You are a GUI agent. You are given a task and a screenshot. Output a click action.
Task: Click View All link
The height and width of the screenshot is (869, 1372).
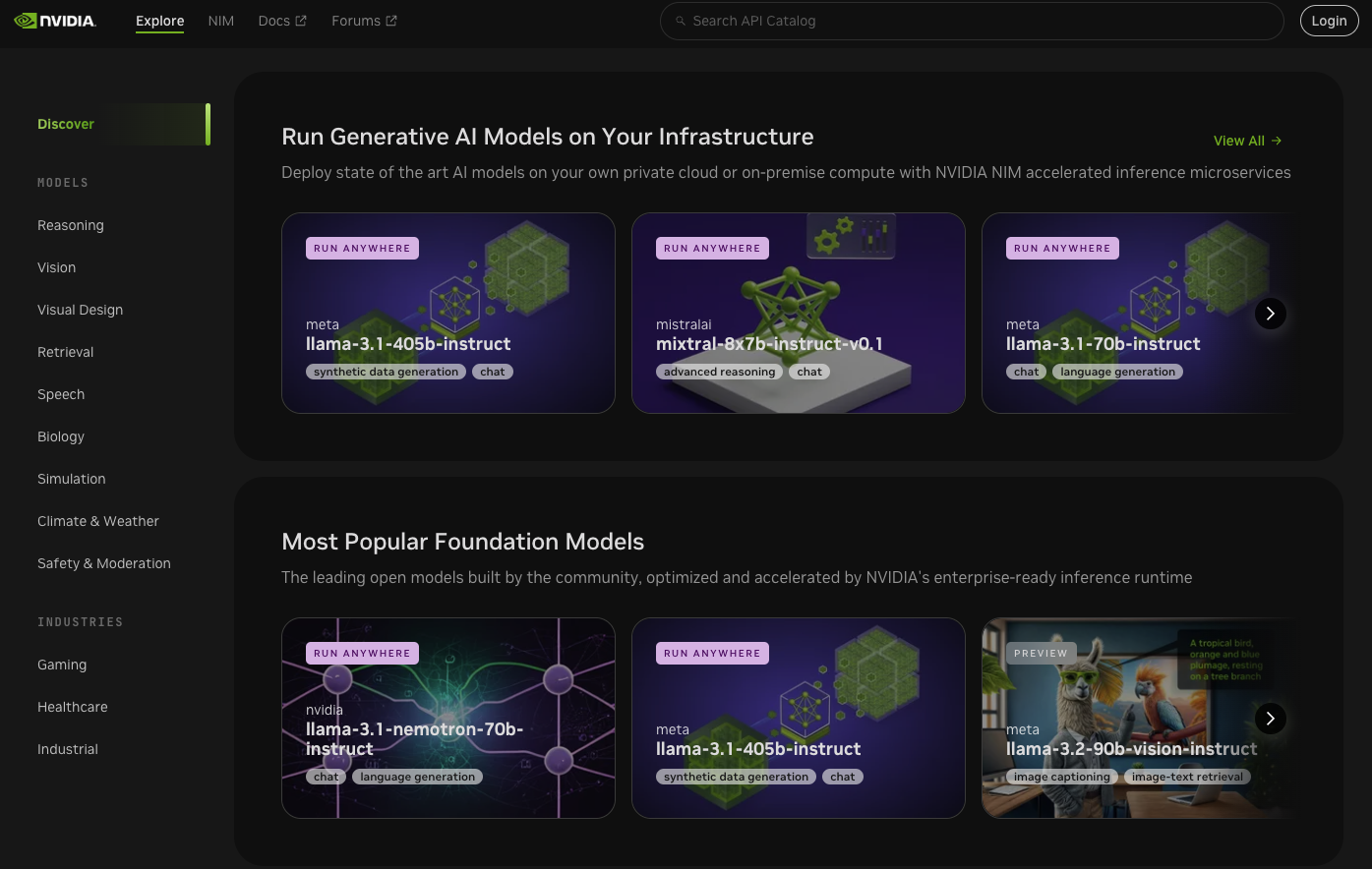click(x=1248, y=141)
